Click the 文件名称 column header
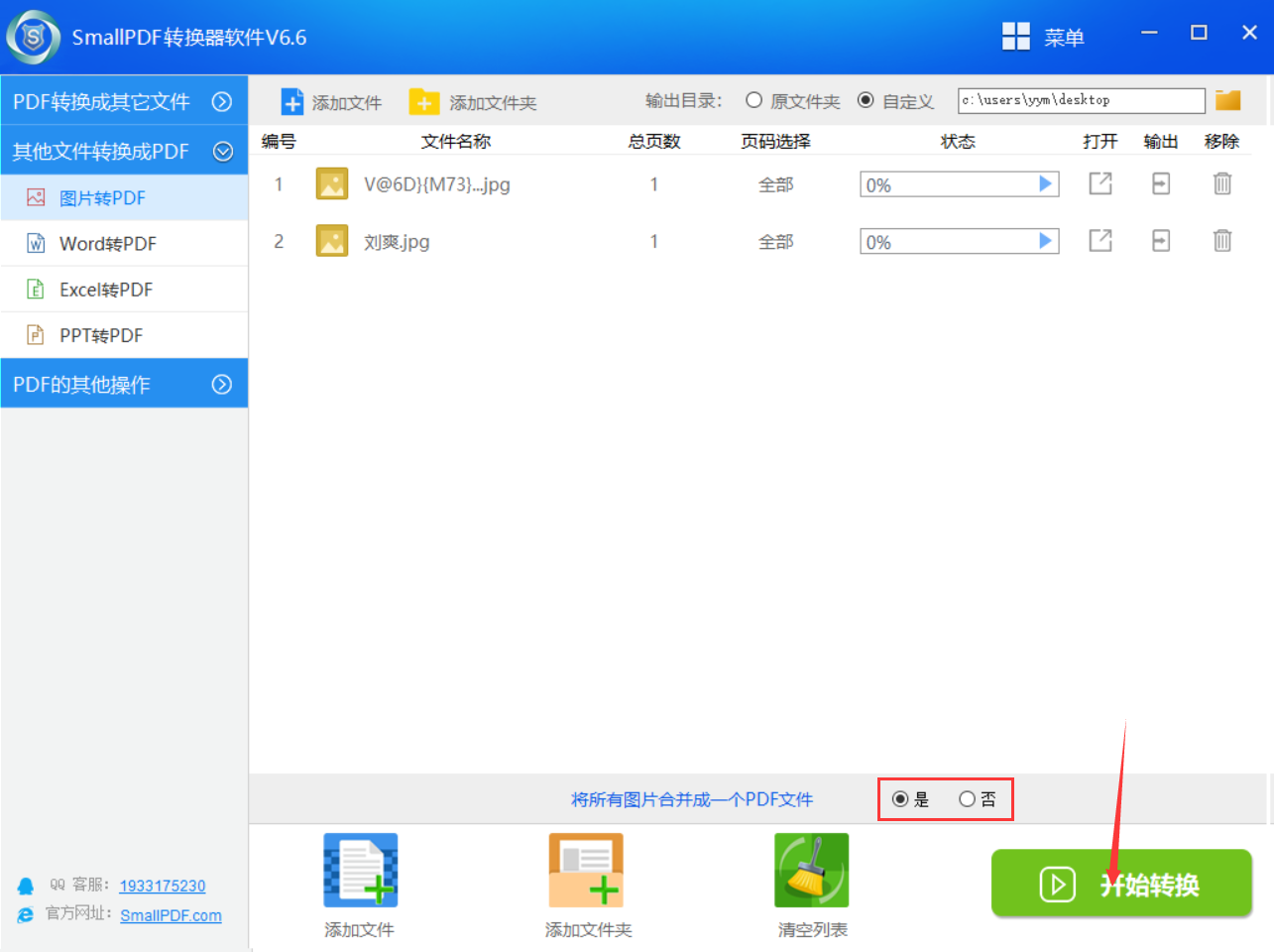Screen dimensions: 1274x952 point(456,141)
